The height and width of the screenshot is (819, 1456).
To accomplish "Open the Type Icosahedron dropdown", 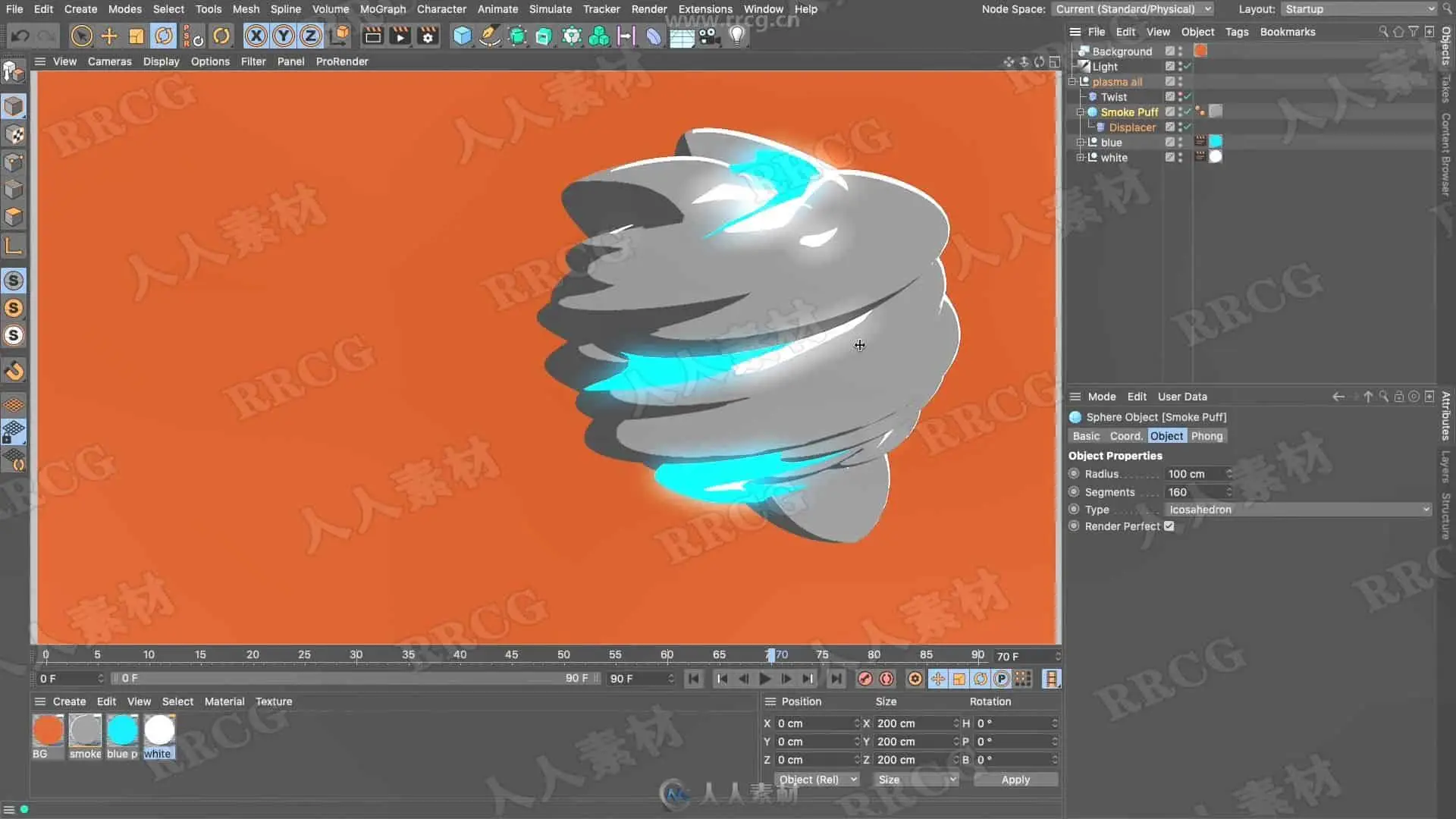I will coord(1298,510).
